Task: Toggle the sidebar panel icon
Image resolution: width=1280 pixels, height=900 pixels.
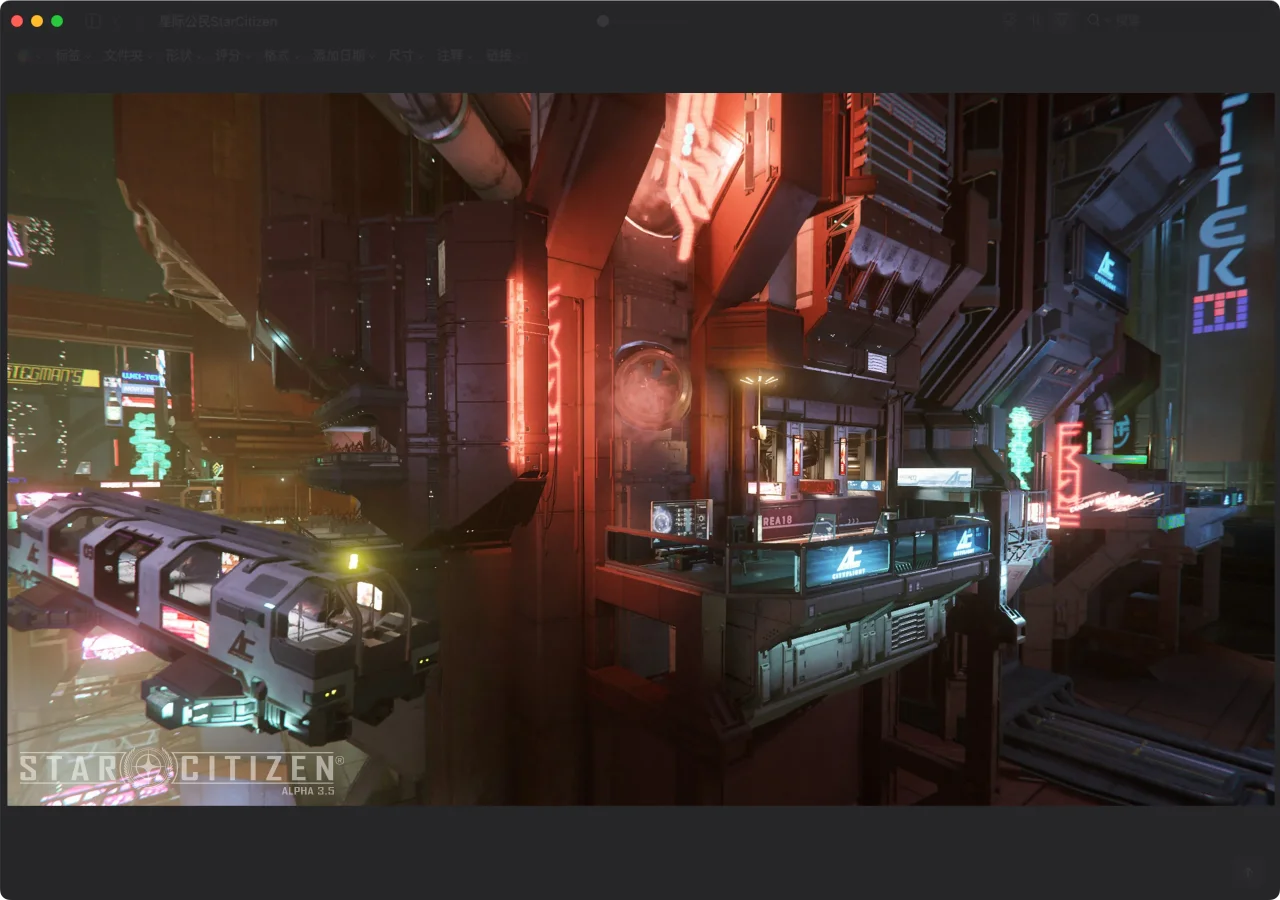Action: click(92, 21)
